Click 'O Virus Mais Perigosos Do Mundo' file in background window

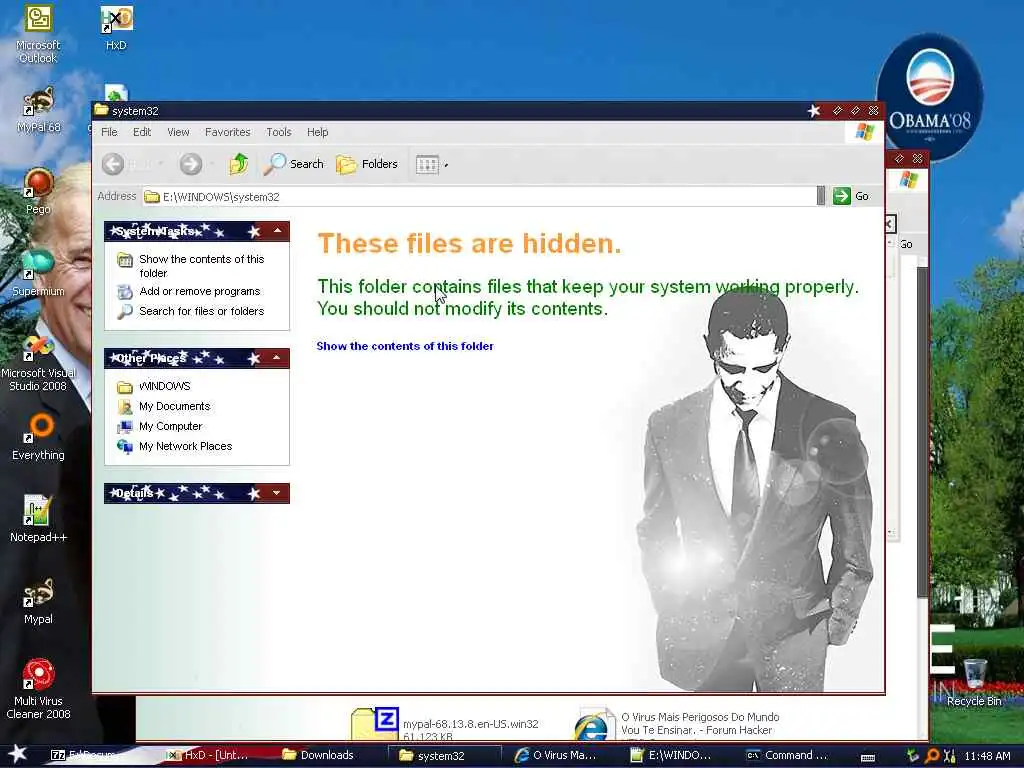coord(677,724)
